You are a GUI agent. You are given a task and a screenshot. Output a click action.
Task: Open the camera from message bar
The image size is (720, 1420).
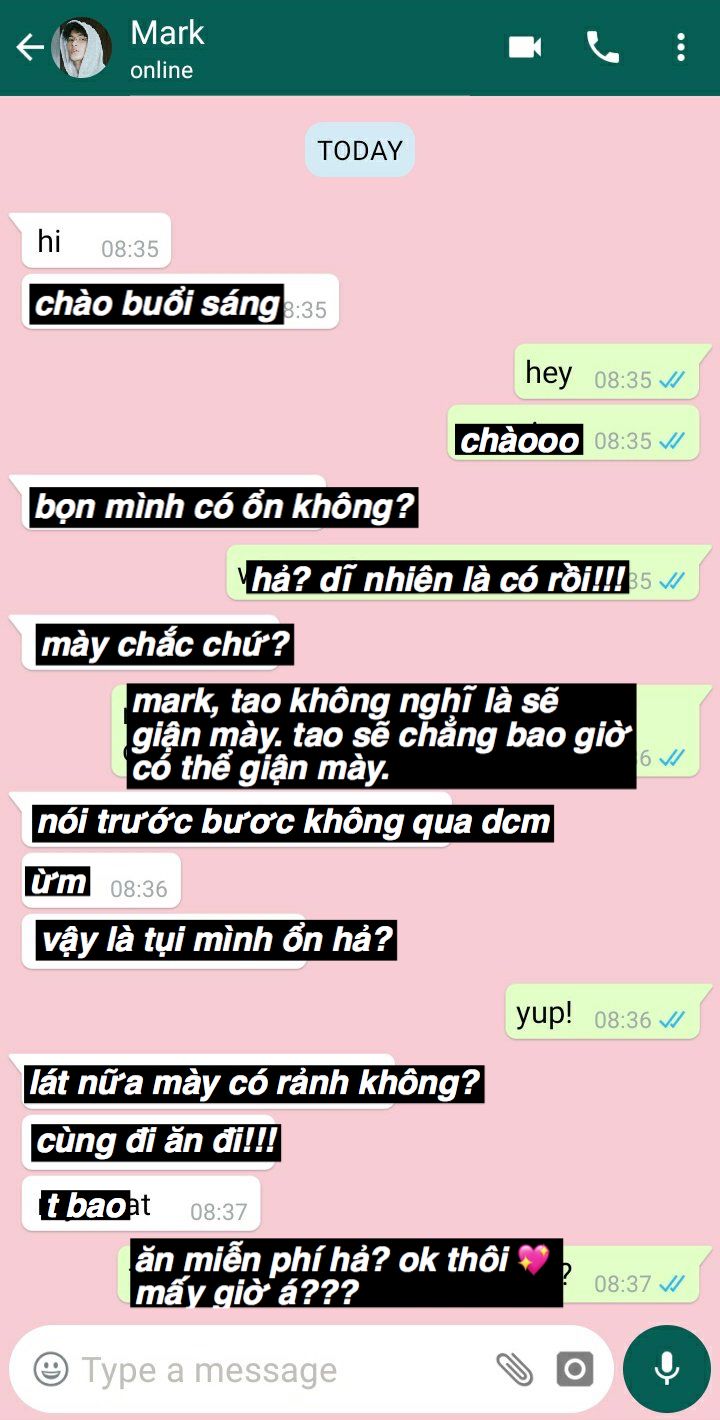574,1369
